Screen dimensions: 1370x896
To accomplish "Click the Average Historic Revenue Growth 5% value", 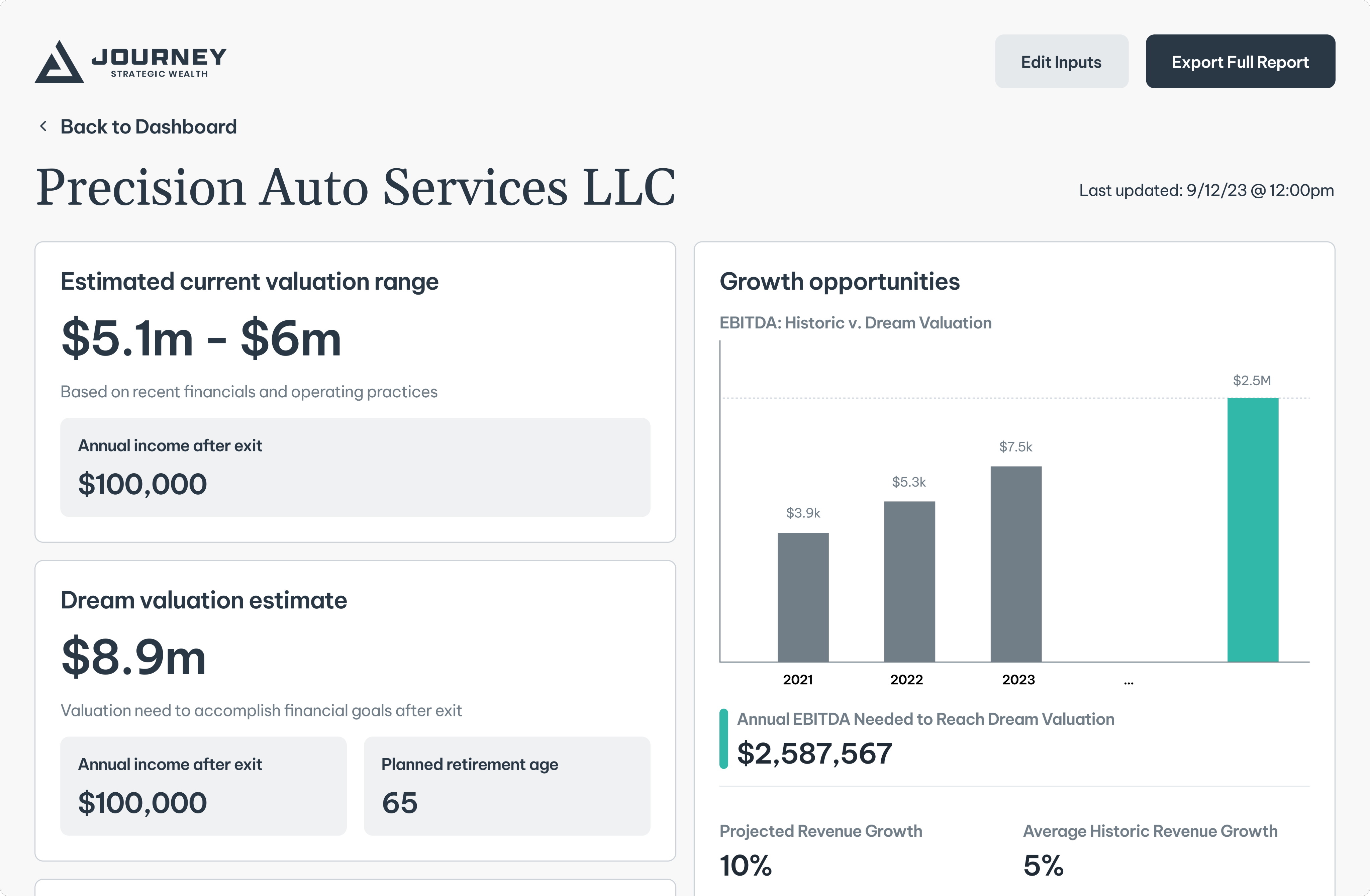I will [x=1043, y=865].
